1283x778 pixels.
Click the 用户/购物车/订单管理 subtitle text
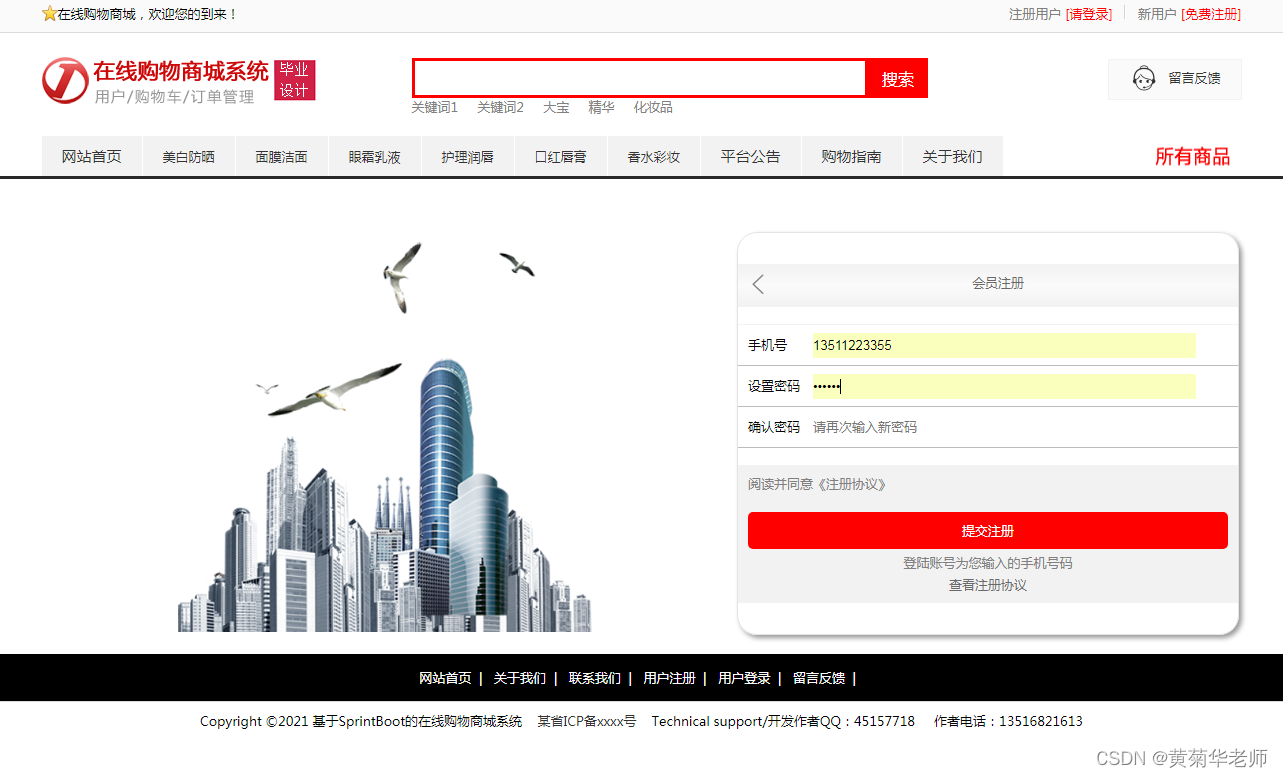(x=175, y=97)
